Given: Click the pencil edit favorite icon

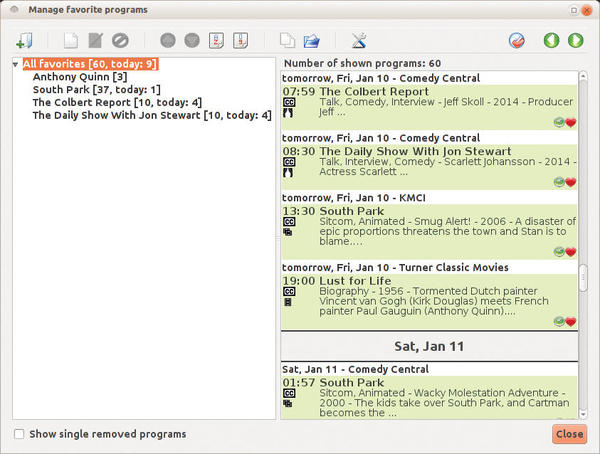Looking at the screenshot, I should [95, 41].
